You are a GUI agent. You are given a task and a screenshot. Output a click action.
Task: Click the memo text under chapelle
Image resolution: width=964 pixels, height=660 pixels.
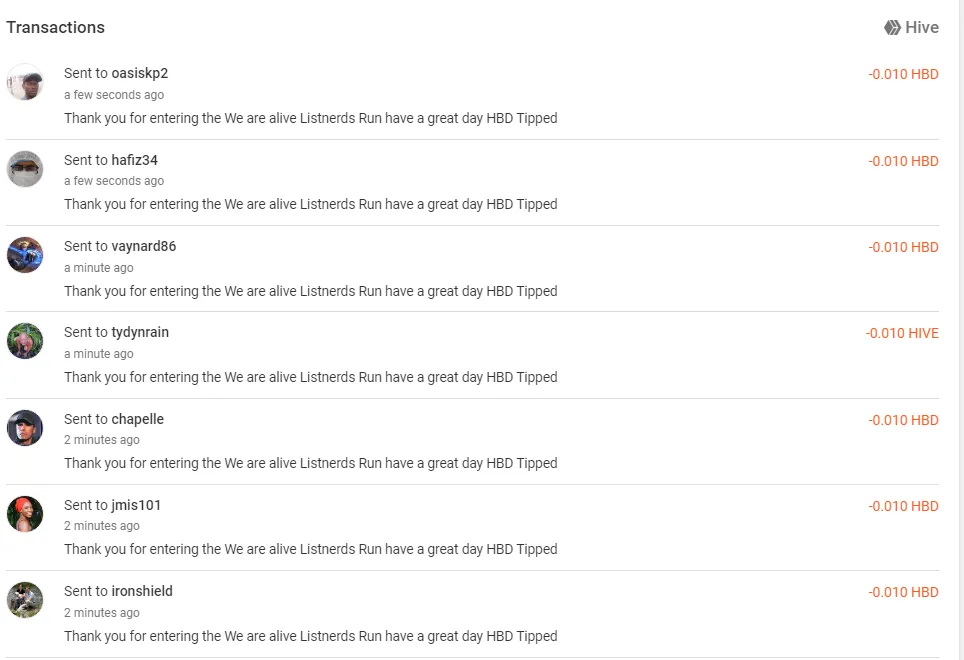310,463
